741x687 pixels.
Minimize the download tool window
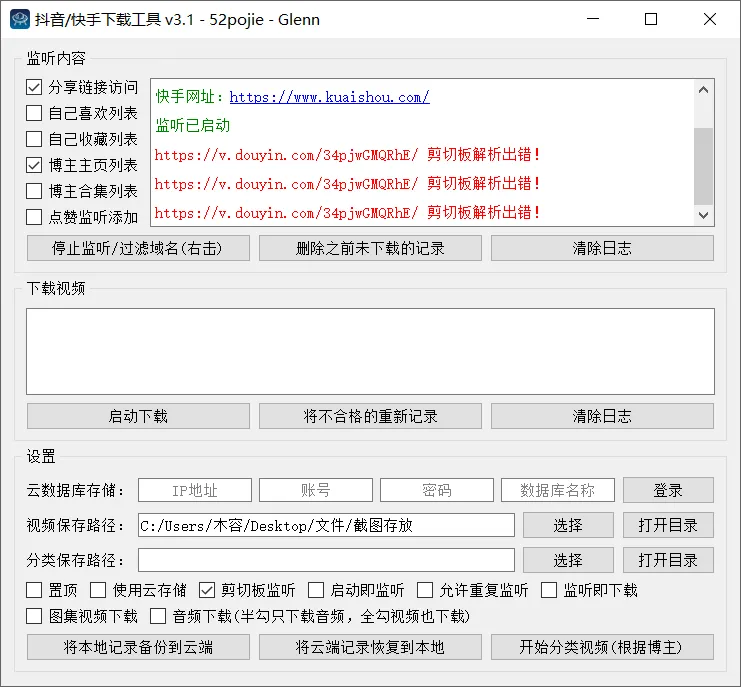(593, 19)
